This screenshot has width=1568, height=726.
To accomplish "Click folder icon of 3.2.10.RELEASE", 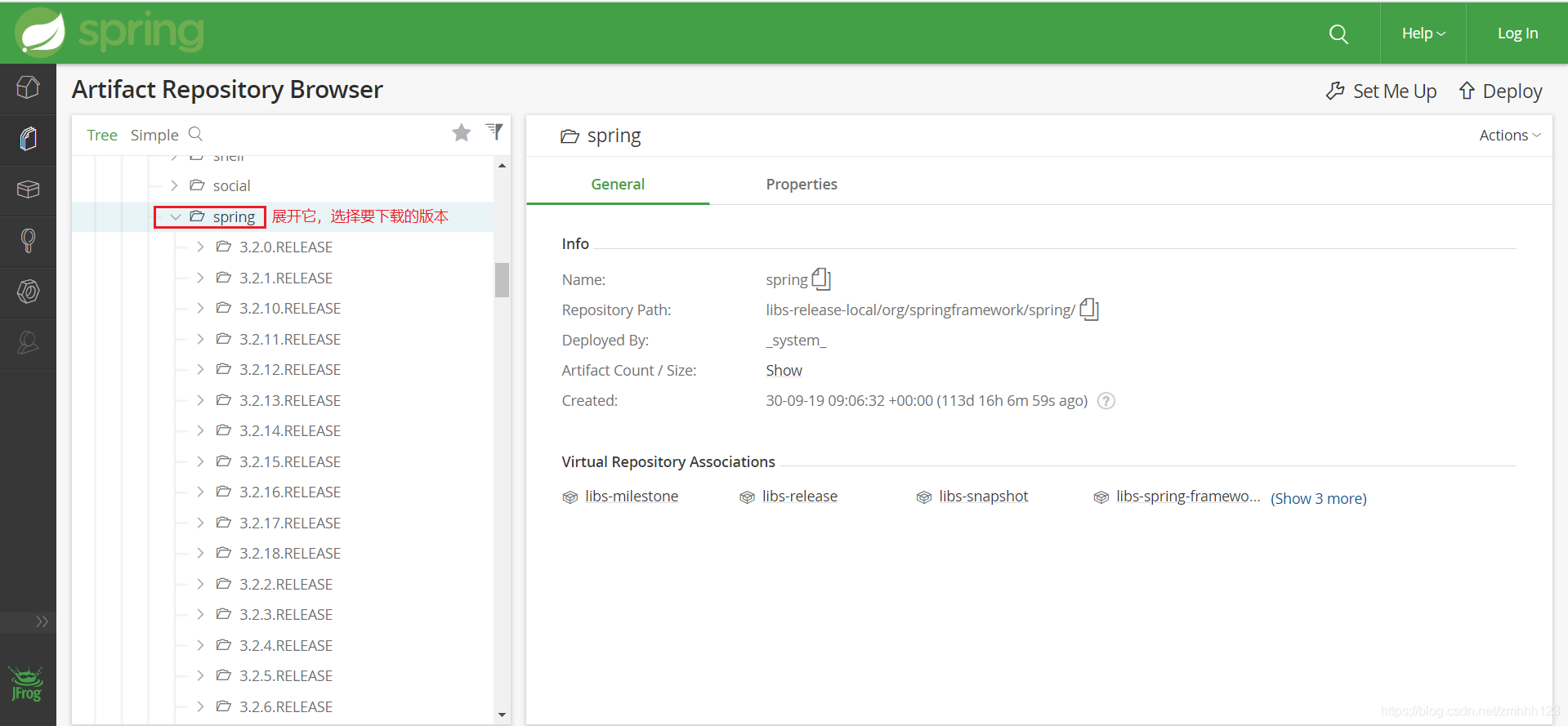I will pyautogui.click(x=224, y=307).
